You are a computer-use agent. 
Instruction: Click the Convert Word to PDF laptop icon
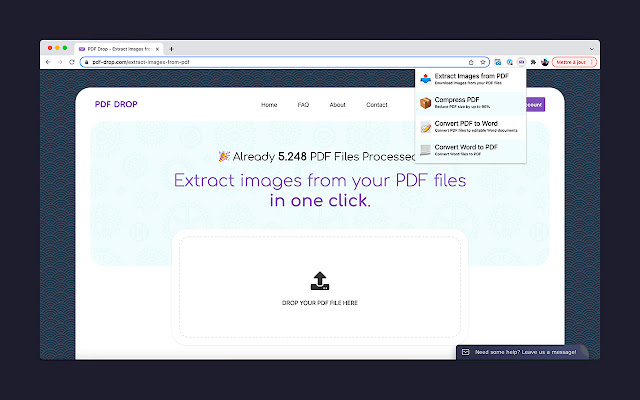click(x=425, y=150)
